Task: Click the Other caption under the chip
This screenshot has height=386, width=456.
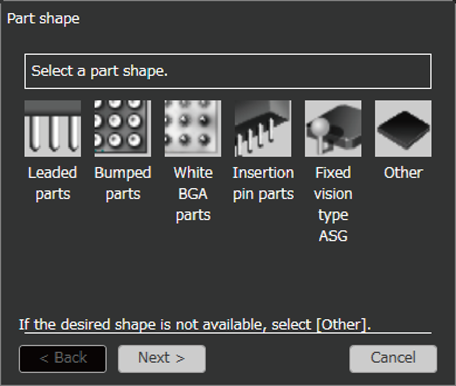Action: pyautogui.click(x=403, y=173)
